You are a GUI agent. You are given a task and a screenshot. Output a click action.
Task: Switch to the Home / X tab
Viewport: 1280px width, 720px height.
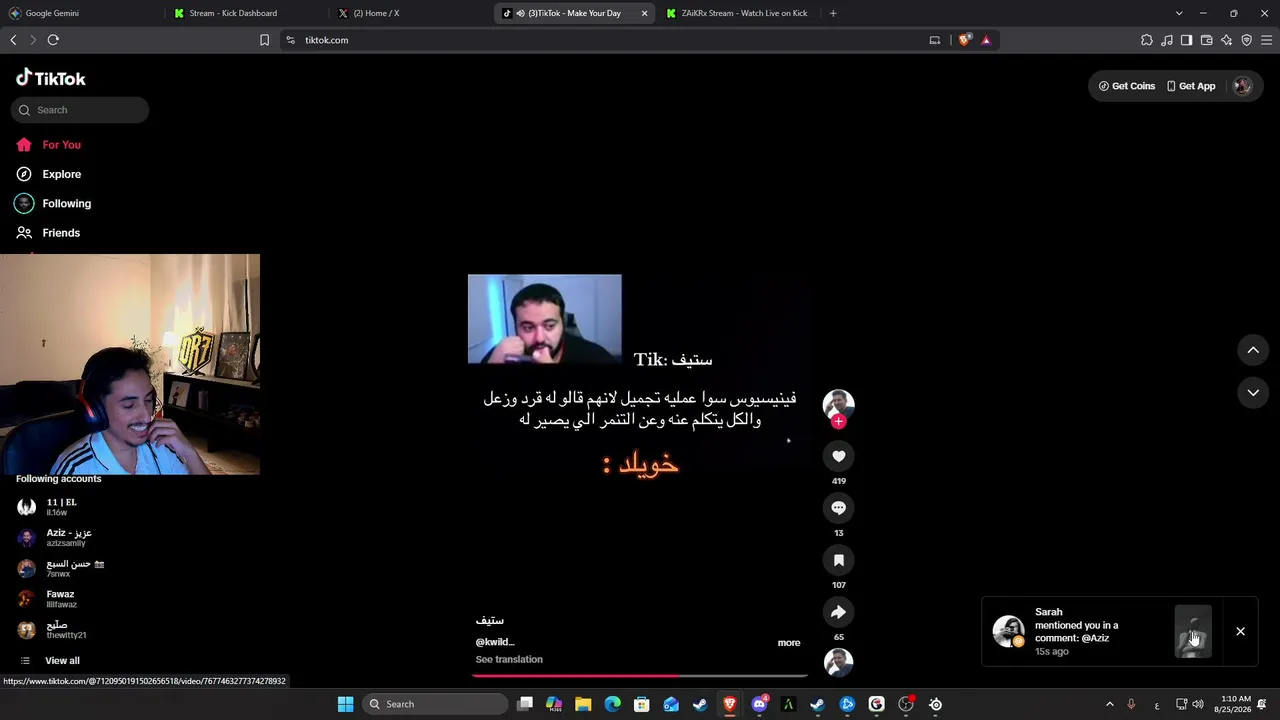pos(409,13)
